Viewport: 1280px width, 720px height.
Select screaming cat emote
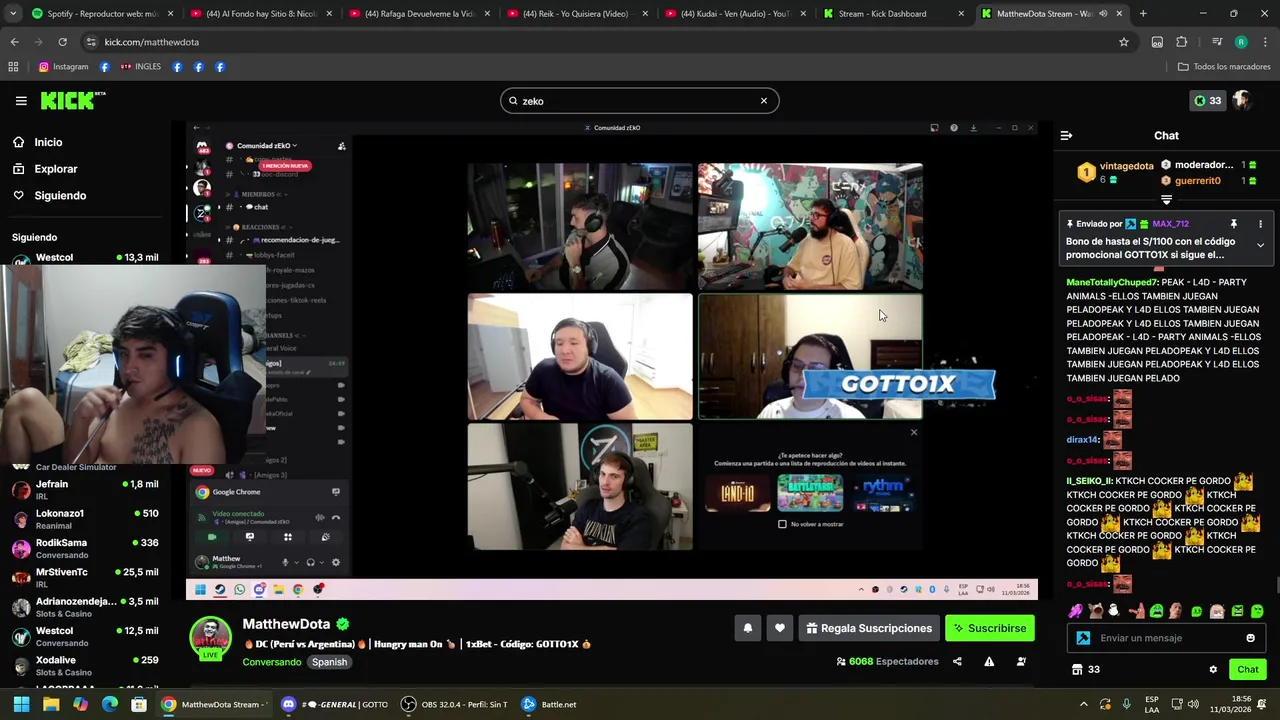[1096, 611]
